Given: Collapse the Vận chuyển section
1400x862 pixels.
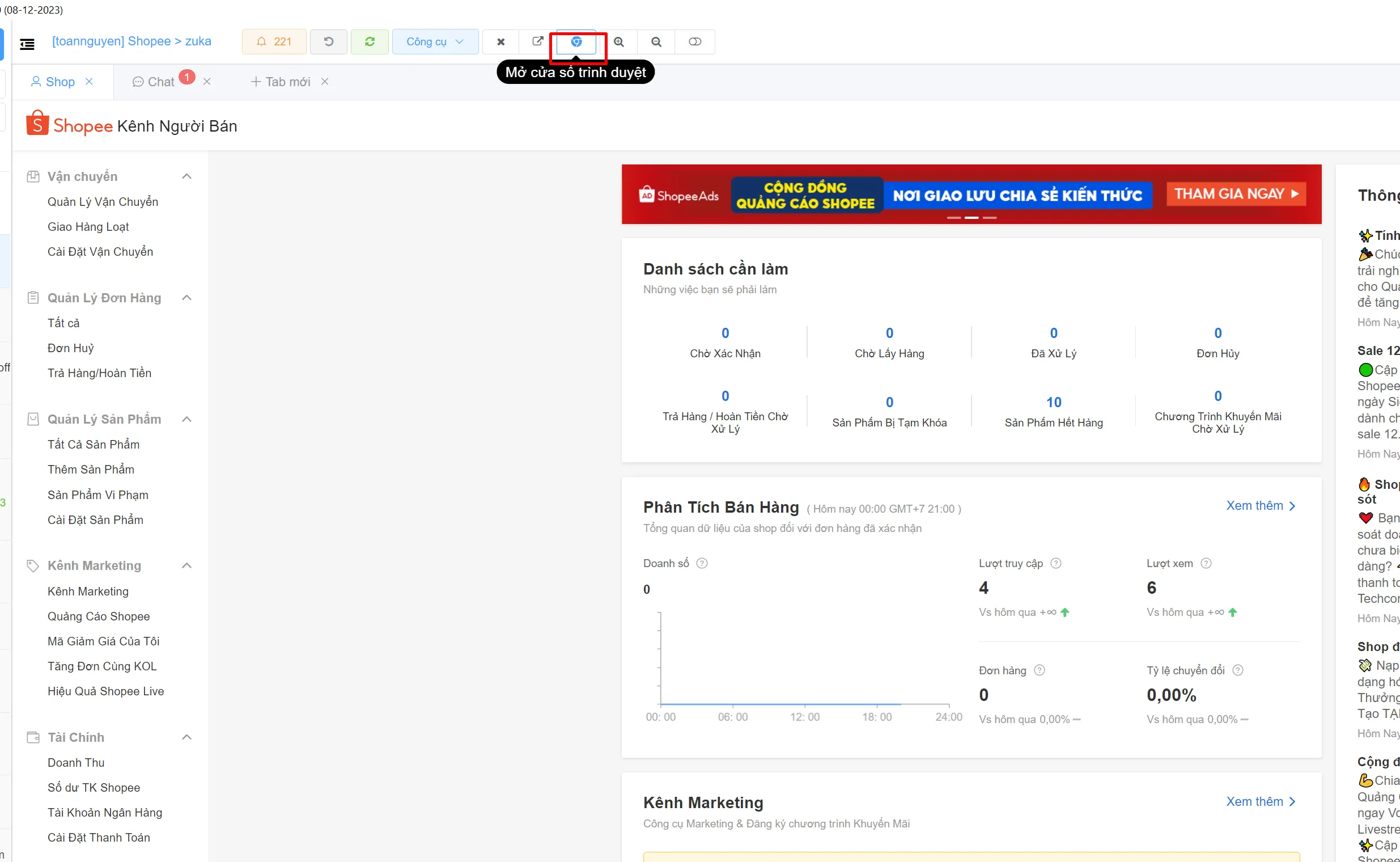Looking at the screenshot, I should (x=186, y=176).
